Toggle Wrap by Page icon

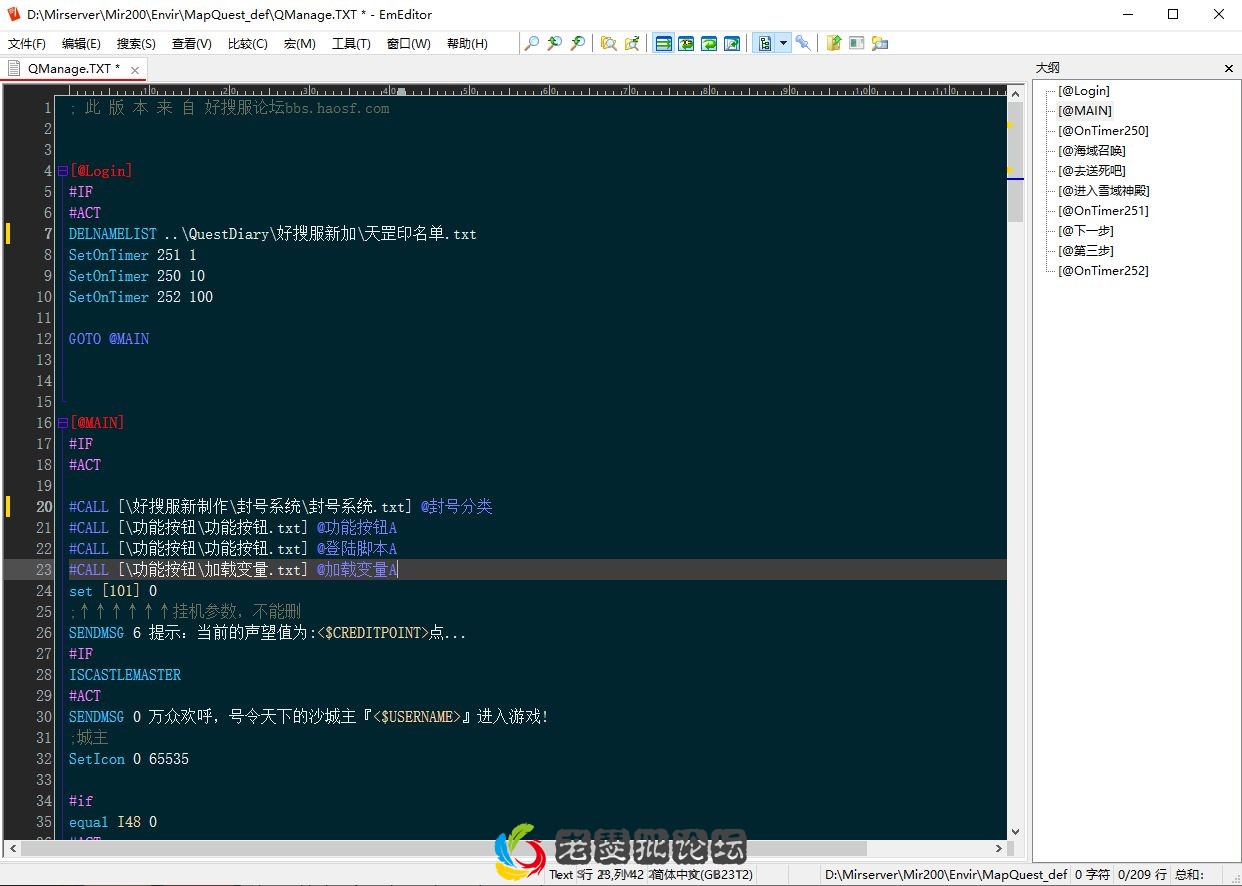[x=732, y=43]
